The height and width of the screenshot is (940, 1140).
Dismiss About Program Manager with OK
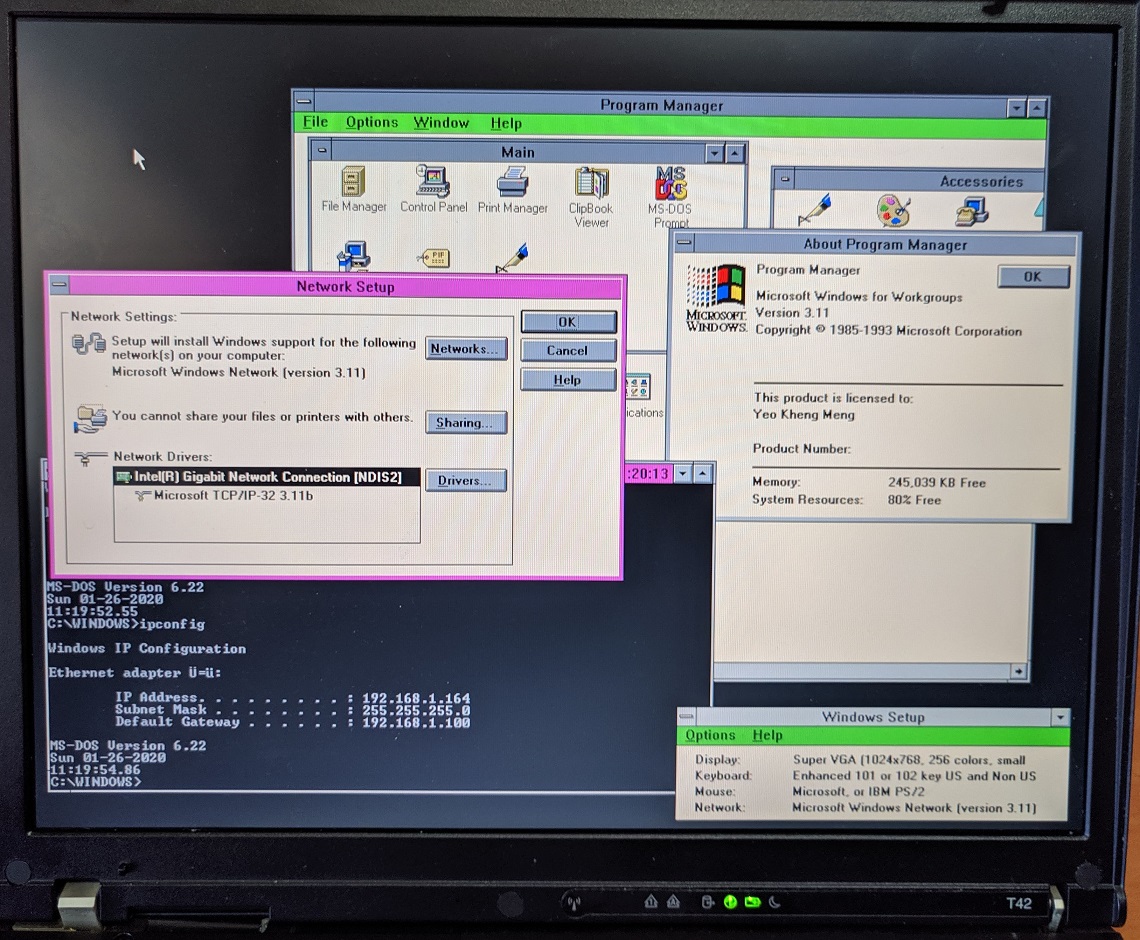(x=1033, y=277)
